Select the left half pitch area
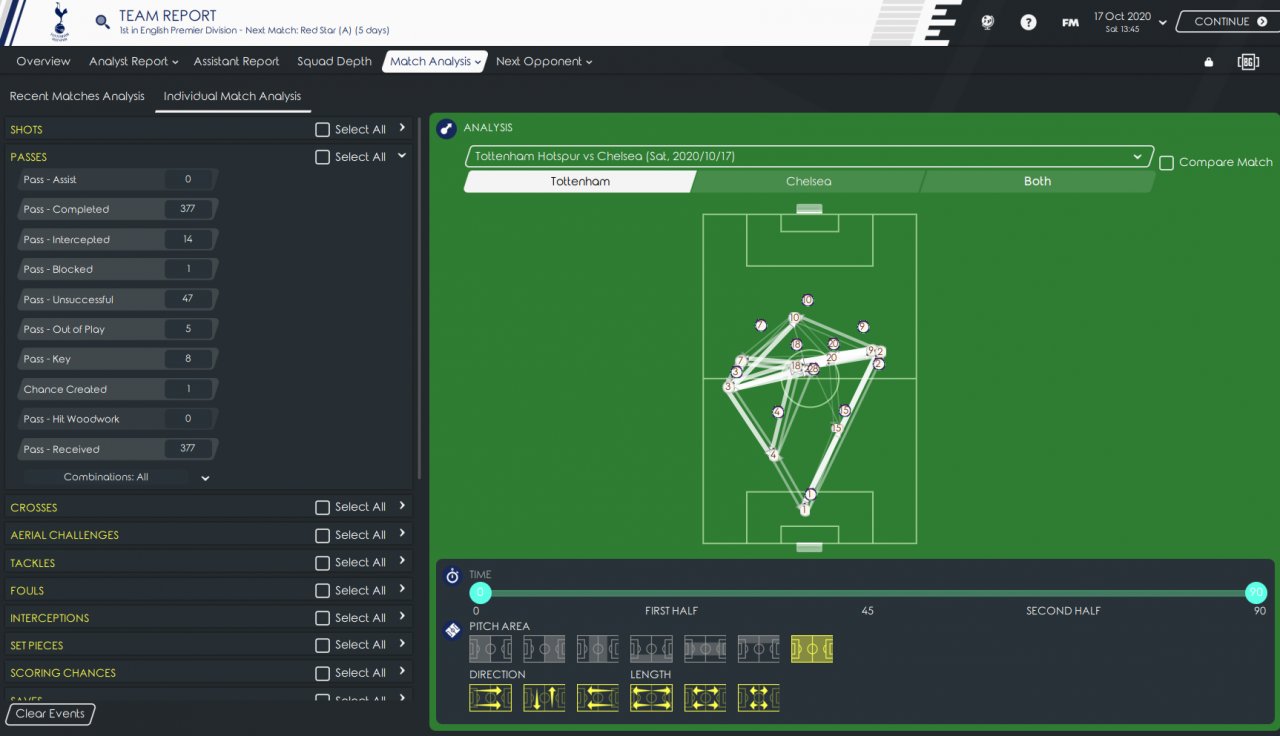 pyautogui.click(x=490, y=649)
